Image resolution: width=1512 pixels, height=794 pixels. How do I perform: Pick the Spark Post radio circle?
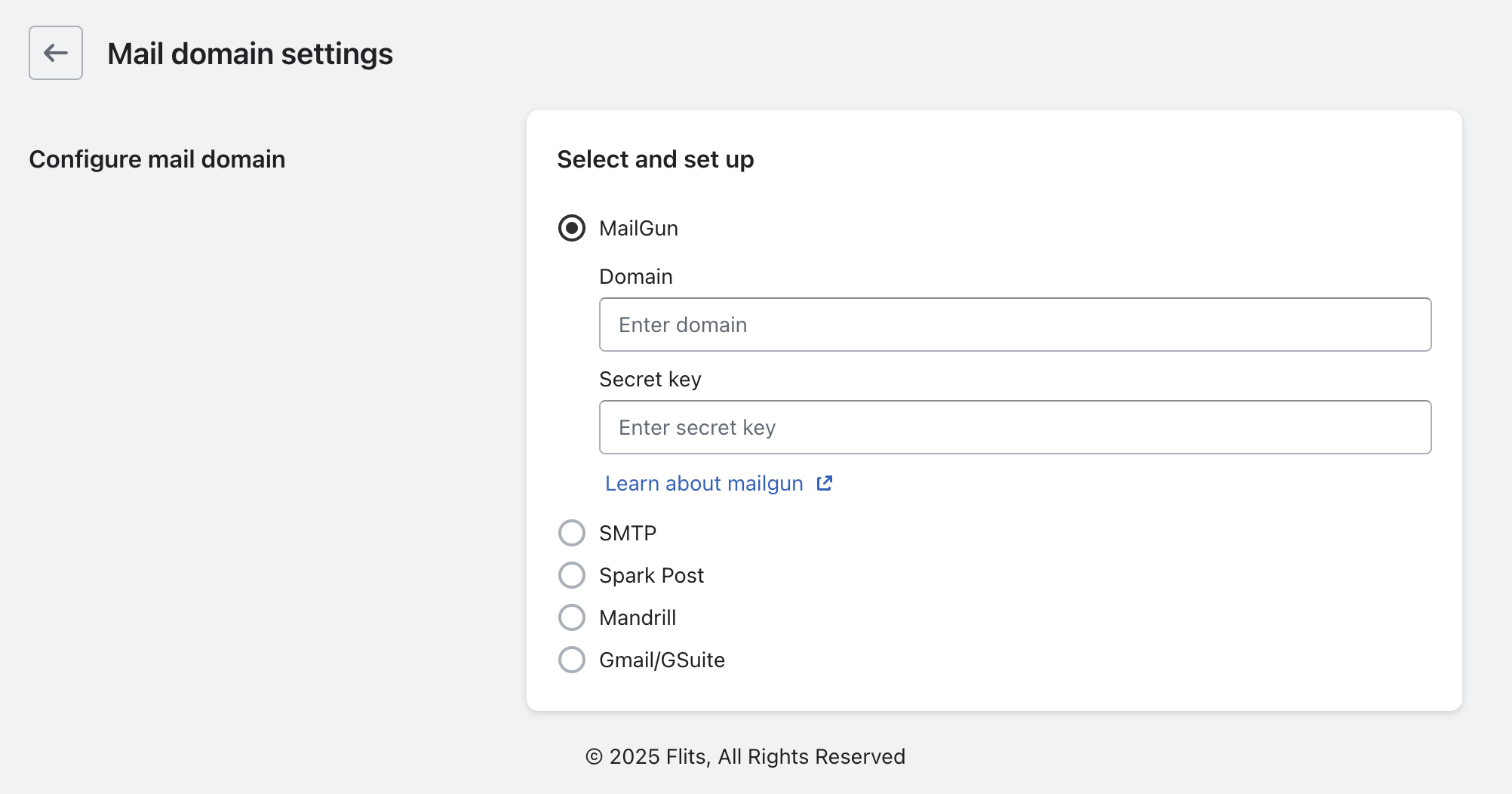[572, 575]
